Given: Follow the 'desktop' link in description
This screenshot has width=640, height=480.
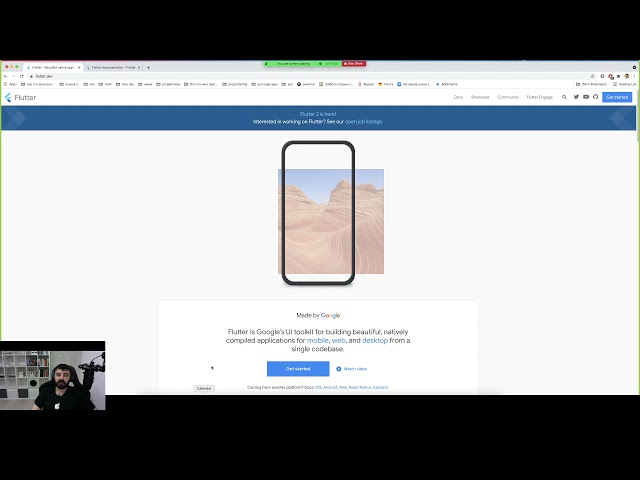Looking at the screenshot, I should click(x=375, y=340).
